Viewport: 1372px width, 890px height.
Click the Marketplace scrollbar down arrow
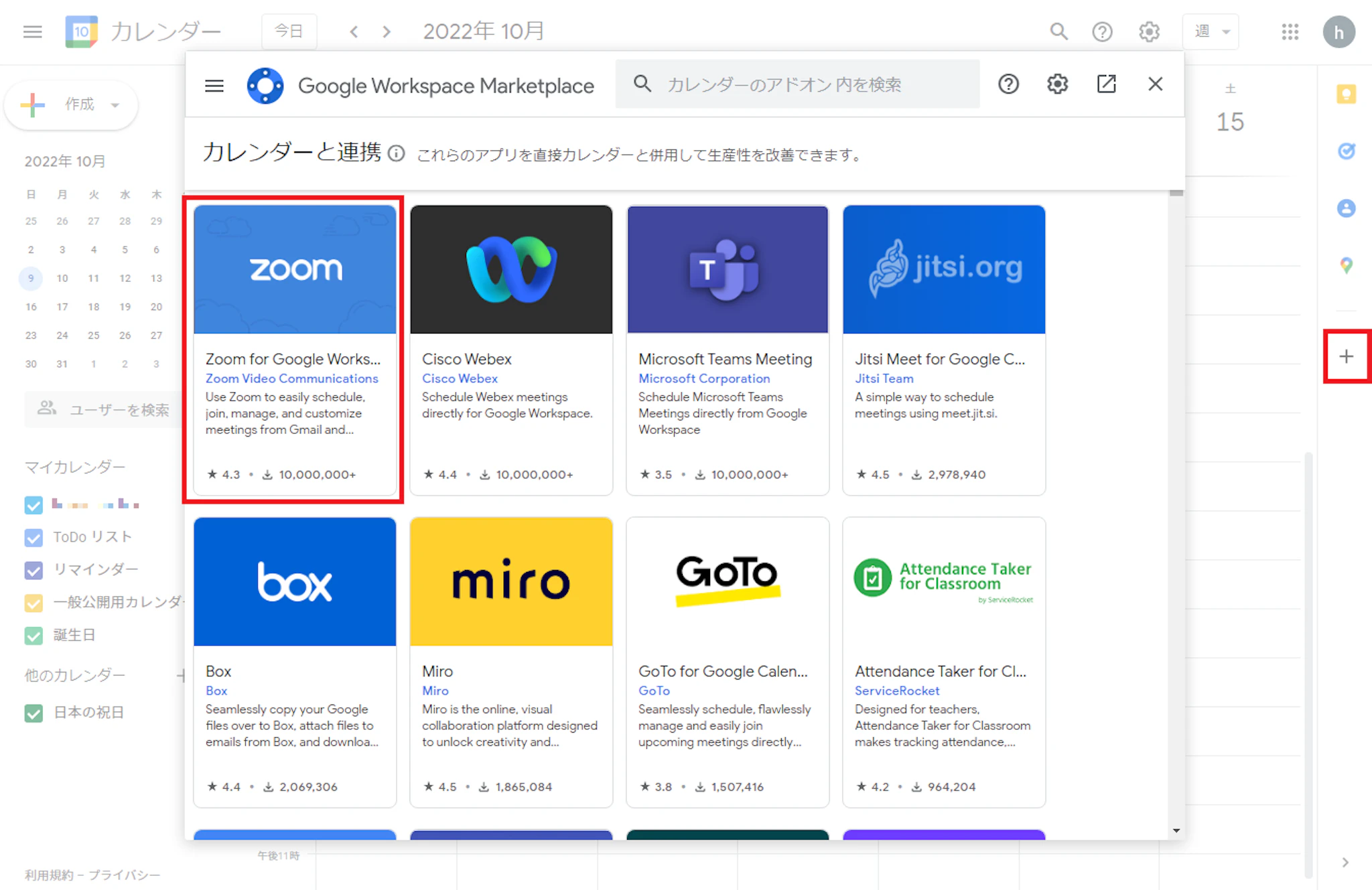tap(1176, 830)
